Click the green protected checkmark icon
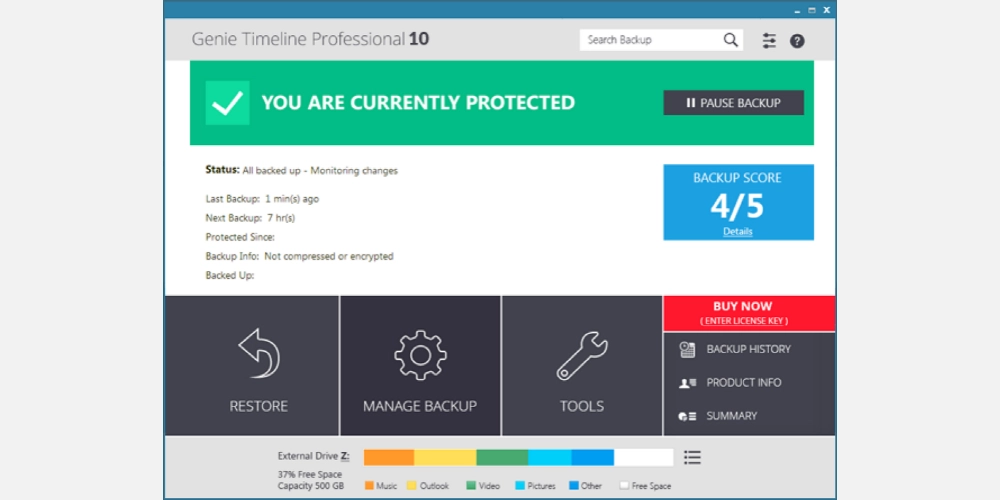 point(227,103)
